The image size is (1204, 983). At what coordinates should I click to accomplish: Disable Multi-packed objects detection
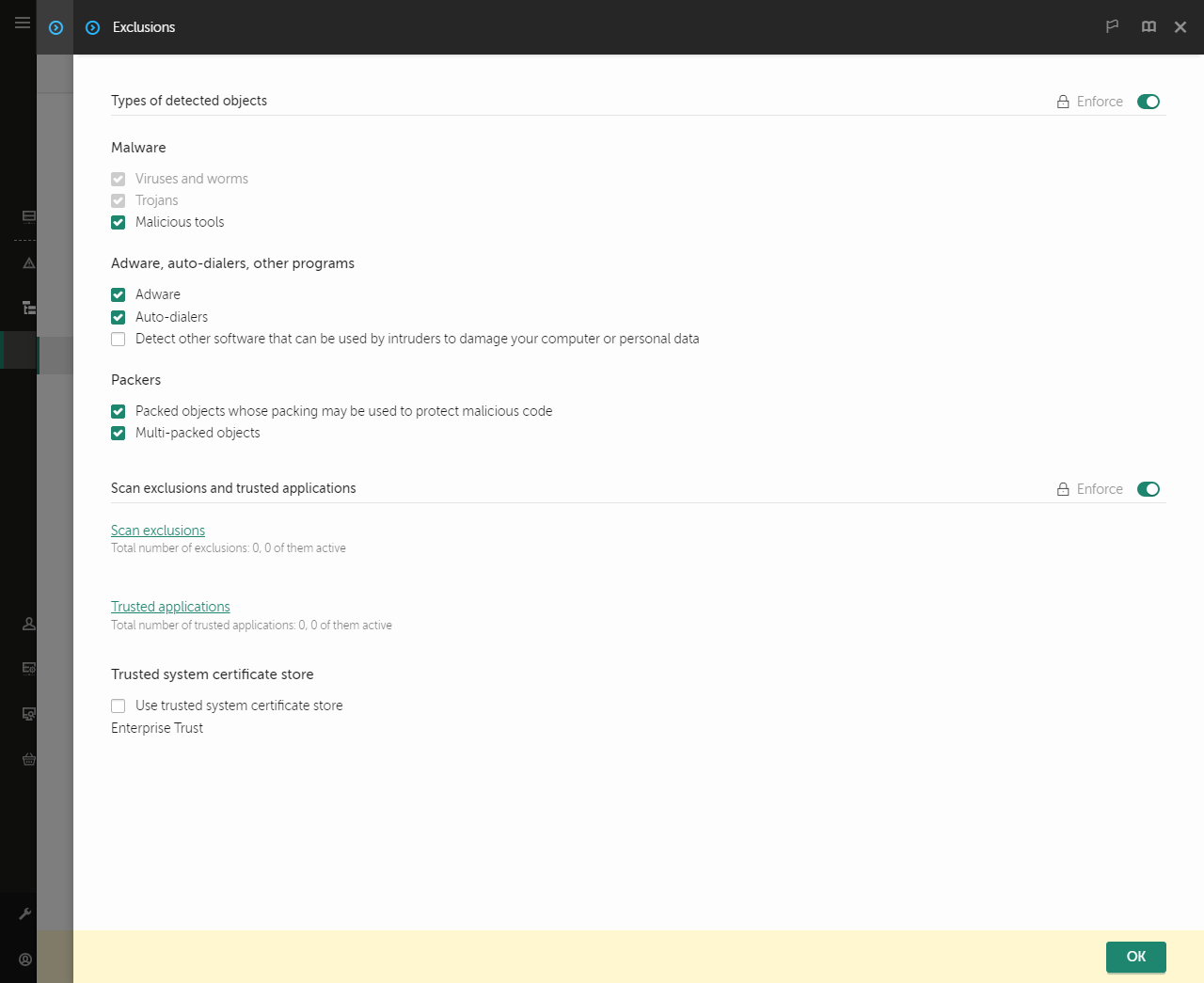[118, 433]
